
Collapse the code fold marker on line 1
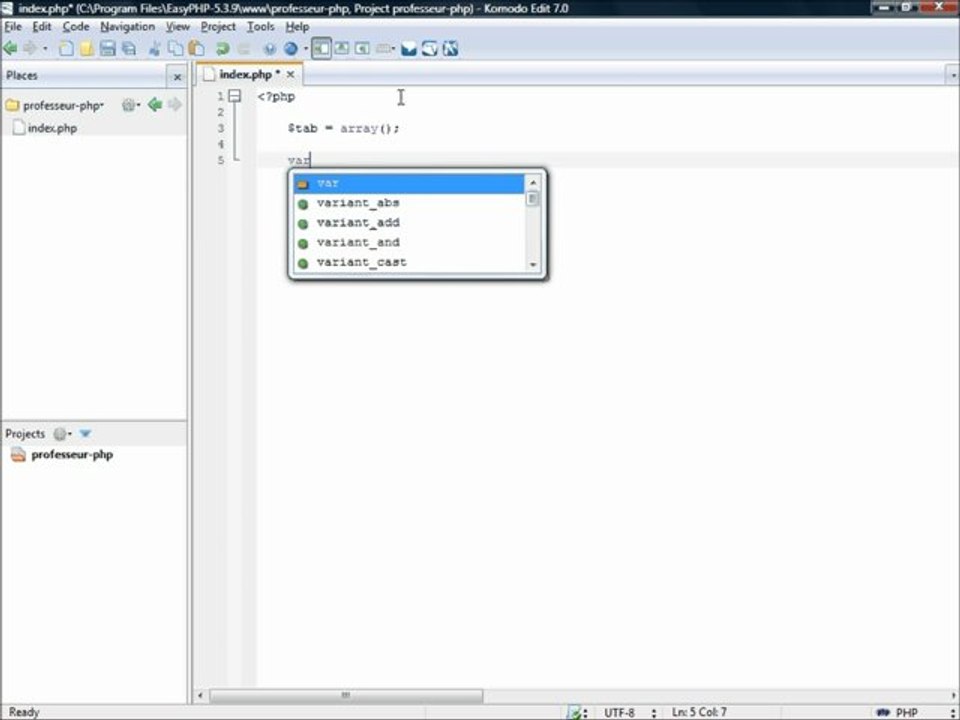pos(234,96)
